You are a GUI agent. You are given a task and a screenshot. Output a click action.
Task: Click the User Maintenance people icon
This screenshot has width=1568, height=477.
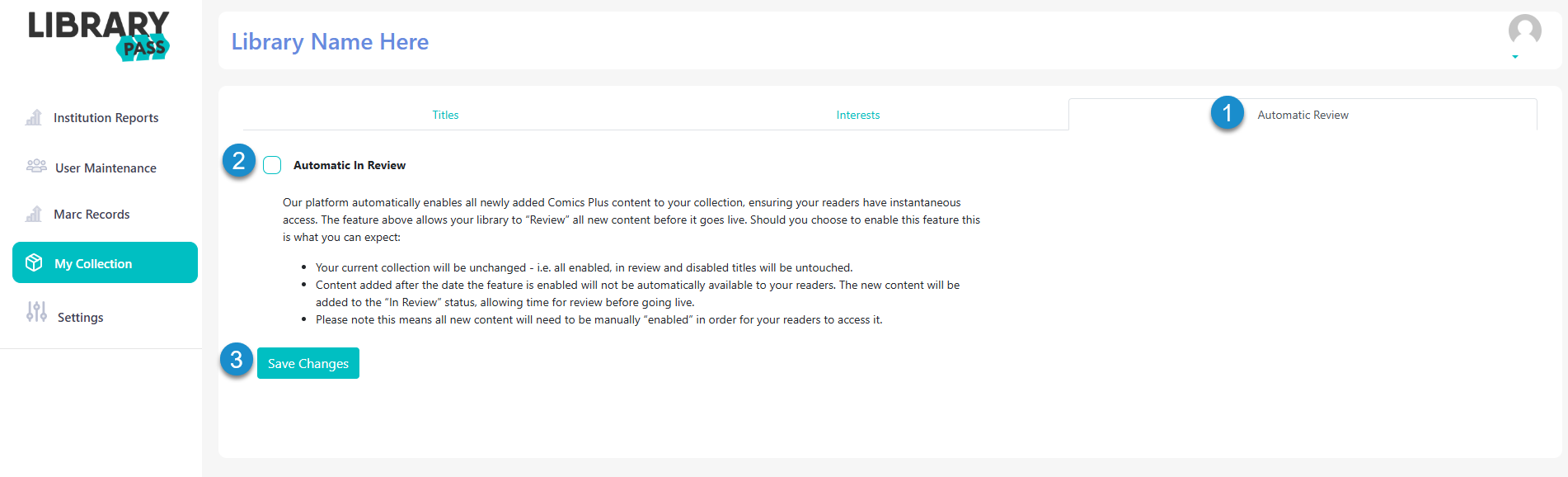pos(36,166)
